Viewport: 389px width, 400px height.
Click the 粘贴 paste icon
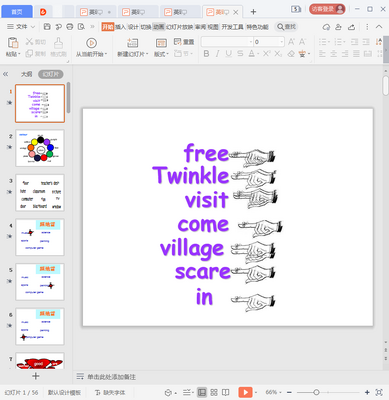pyautogui.click(x=13, y=43)
